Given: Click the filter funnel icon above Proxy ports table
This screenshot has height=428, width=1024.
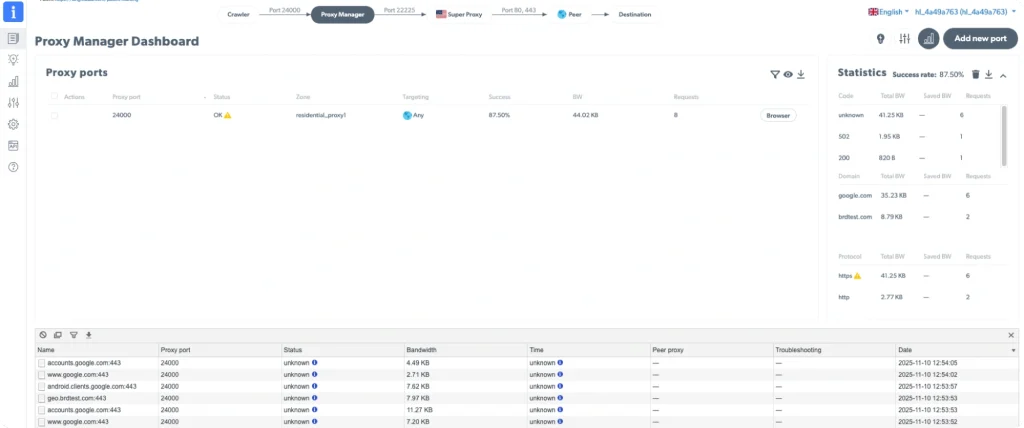Looking at the screenshot, I should click(x=775, y=74).
